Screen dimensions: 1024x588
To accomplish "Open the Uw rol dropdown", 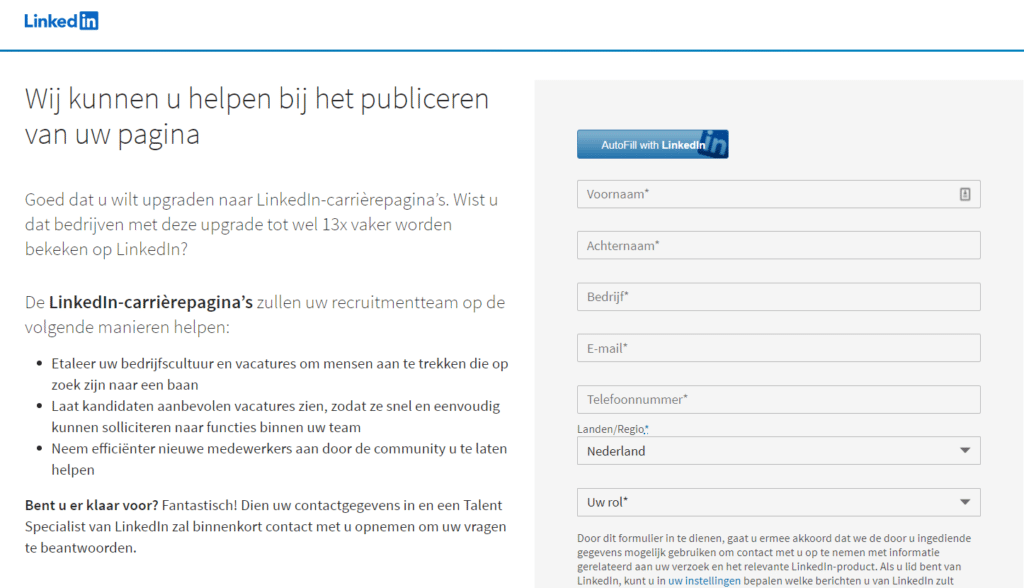I will [778, 502].
